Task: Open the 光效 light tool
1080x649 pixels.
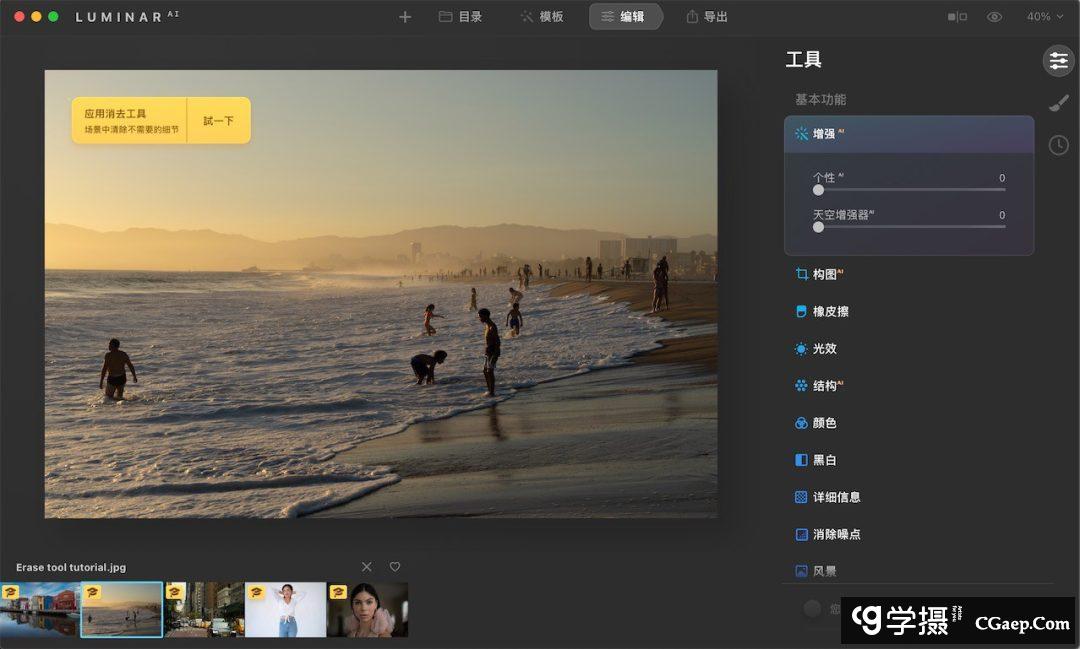Action: tap(824, 349)
